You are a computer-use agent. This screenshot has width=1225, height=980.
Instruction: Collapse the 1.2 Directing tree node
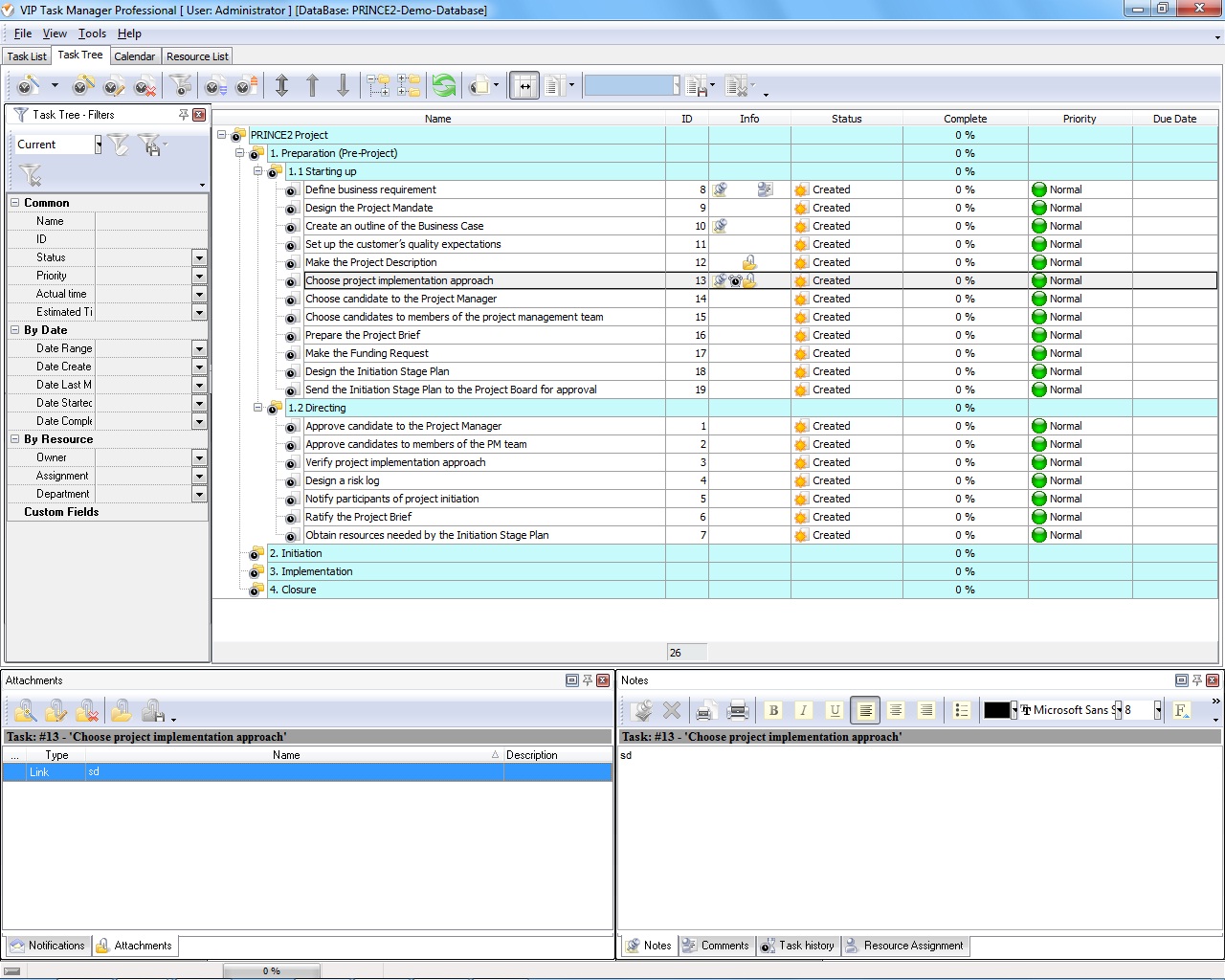257,408
